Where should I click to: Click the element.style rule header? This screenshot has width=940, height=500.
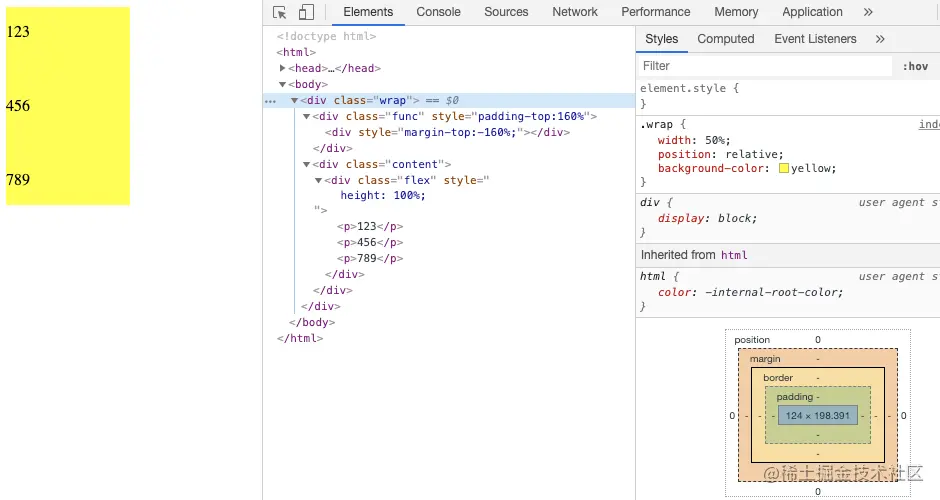tap(689, 88)
